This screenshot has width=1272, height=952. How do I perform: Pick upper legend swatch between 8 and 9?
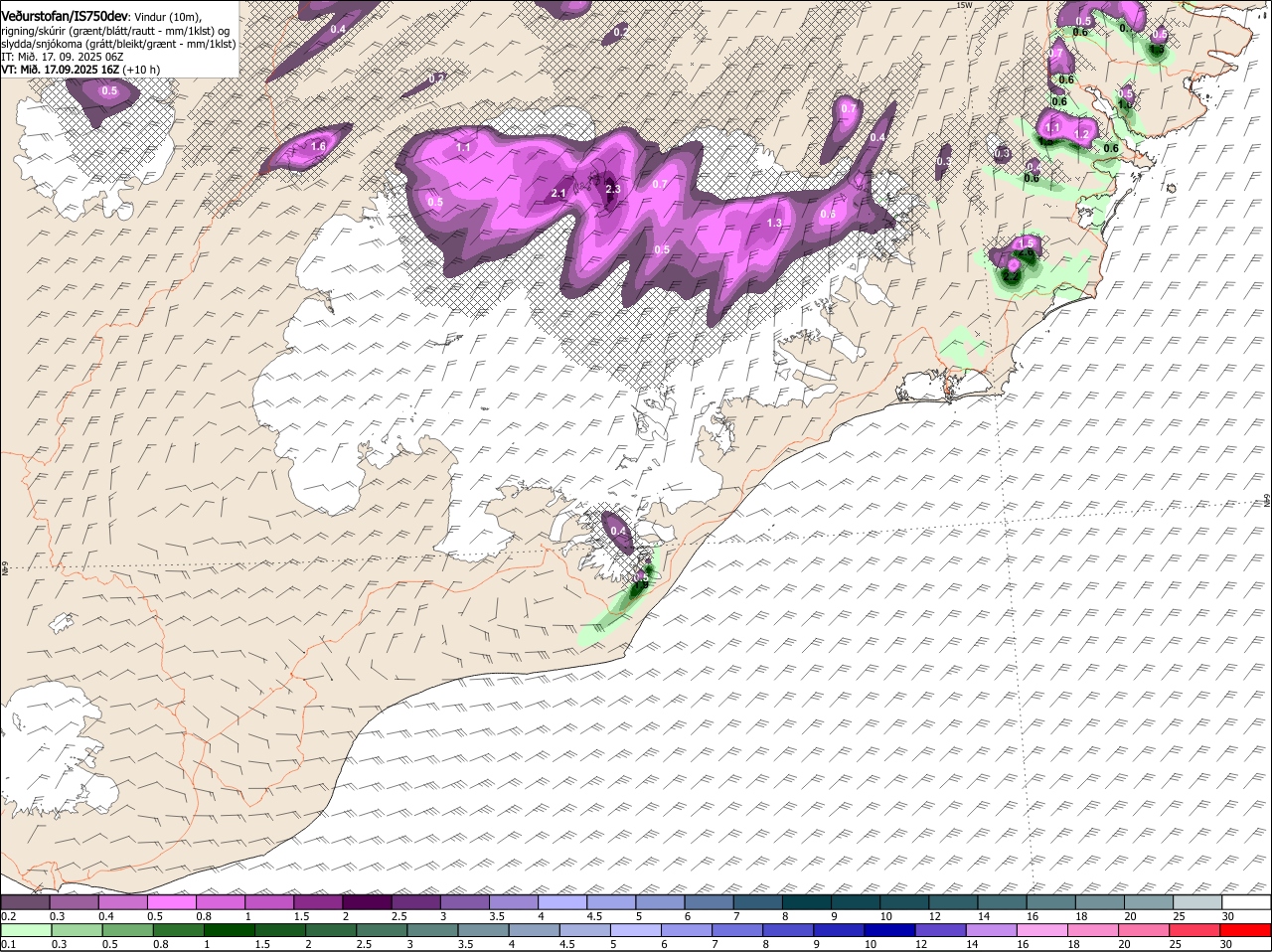807,902
